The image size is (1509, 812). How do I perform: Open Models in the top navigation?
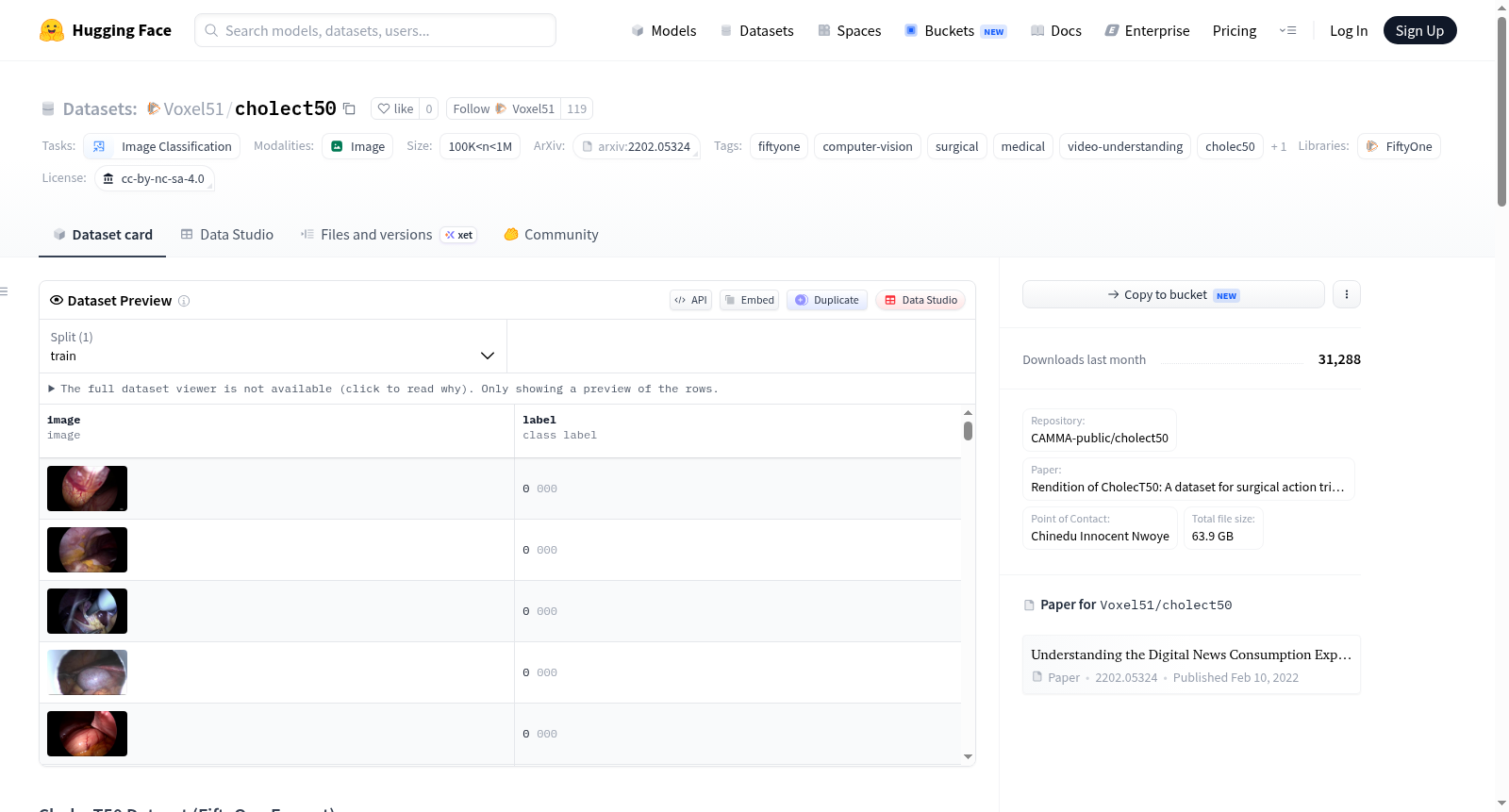664,30
